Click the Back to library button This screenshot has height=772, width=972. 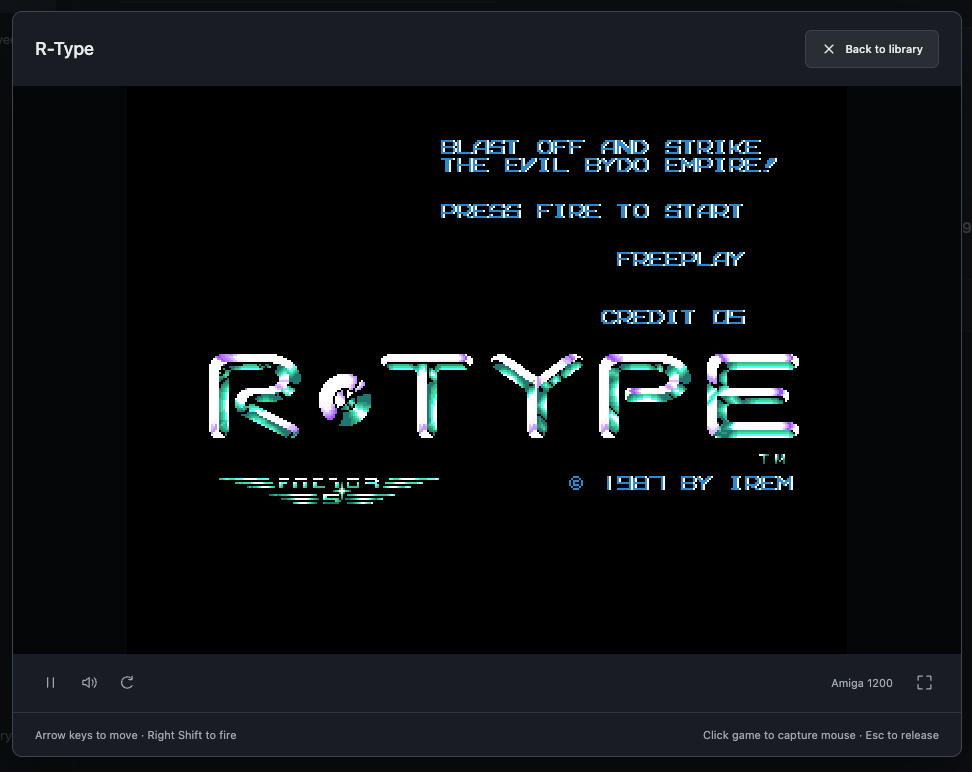pos(872,49)
